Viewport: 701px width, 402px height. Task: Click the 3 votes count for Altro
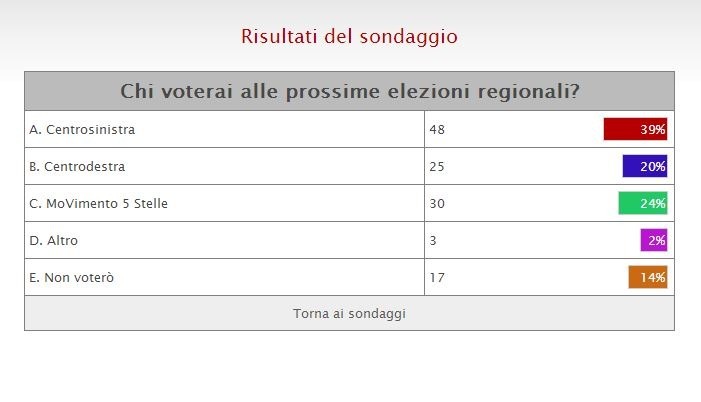tap(432, 240)
